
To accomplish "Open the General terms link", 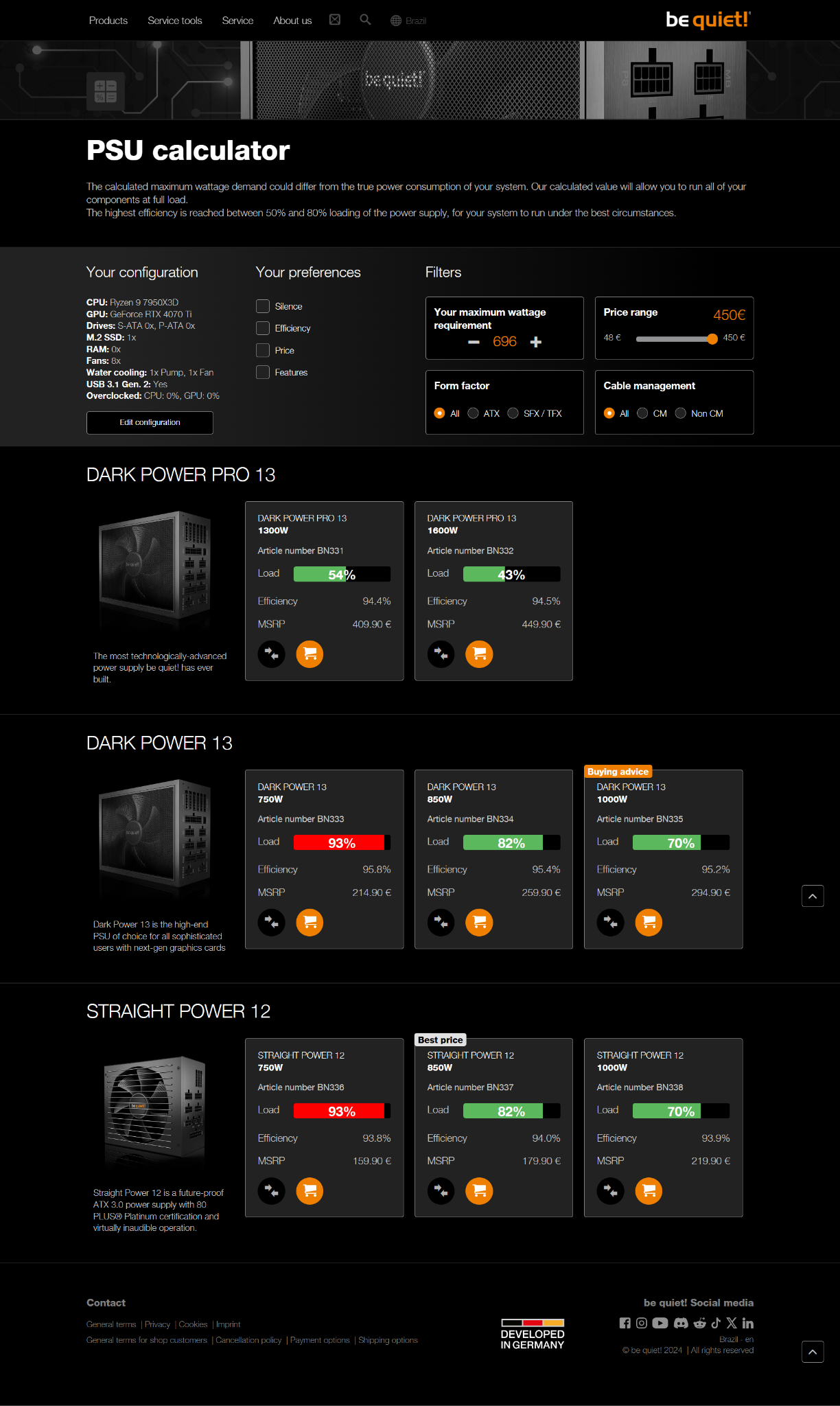I will click(111, 1324).
